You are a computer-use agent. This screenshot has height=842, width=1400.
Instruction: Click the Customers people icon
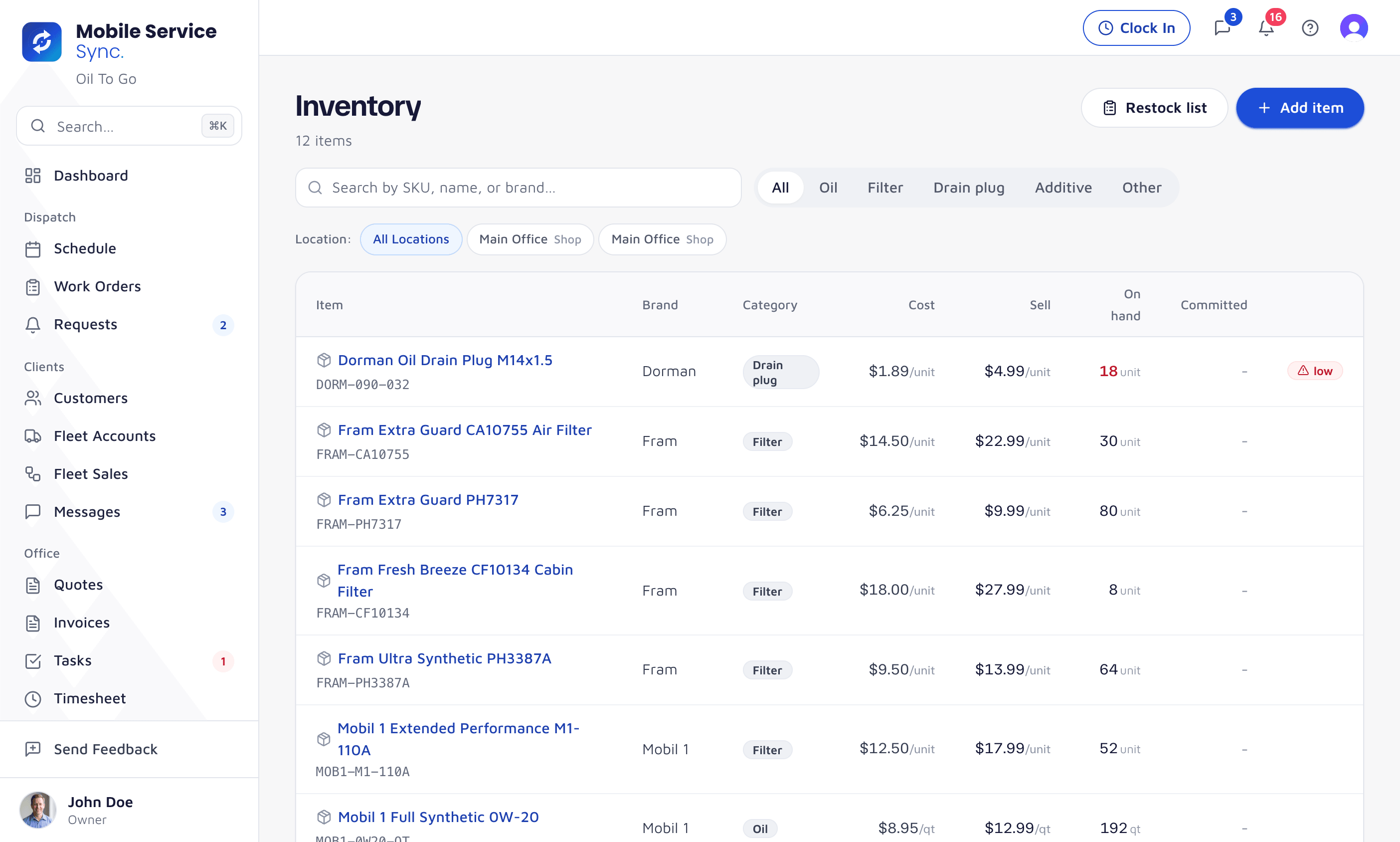point(33,399)
